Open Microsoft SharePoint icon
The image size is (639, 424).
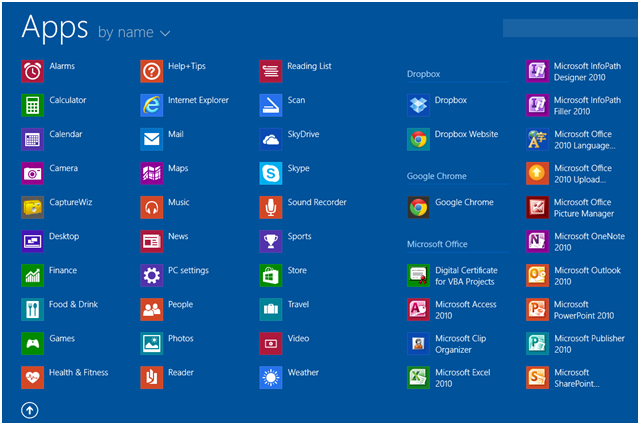tap(537, 378)
